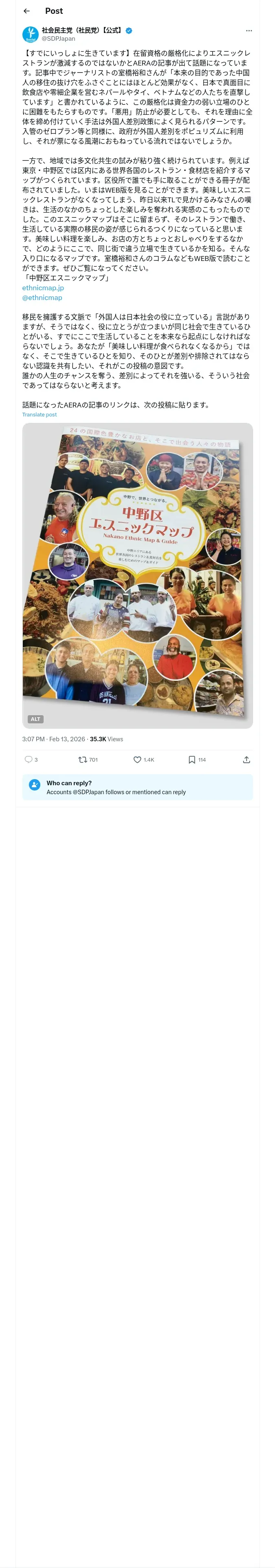
Task: Go back using the arrow icon
Action: 26,11
